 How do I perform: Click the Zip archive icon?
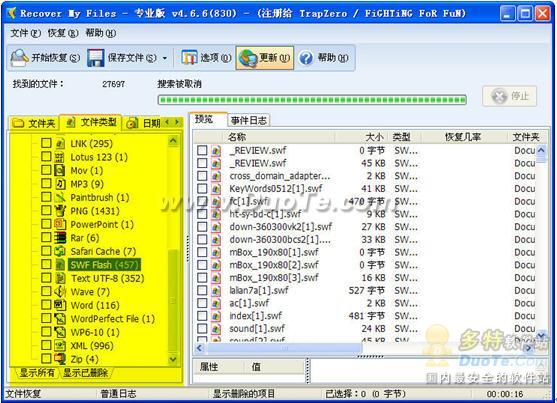point(60,359)
